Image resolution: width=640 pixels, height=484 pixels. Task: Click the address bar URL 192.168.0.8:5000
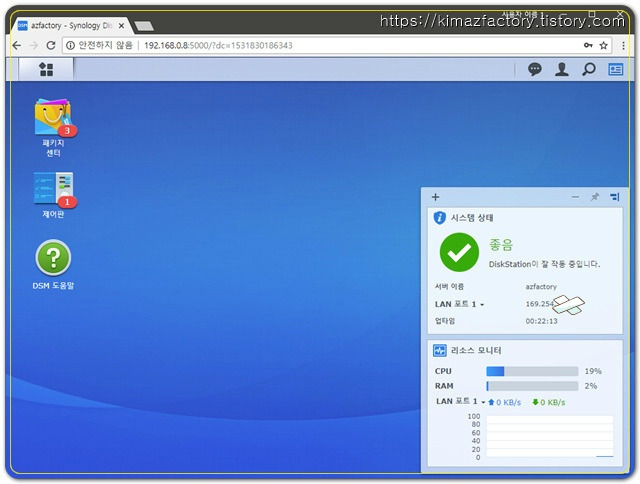[x=218, y=45]
